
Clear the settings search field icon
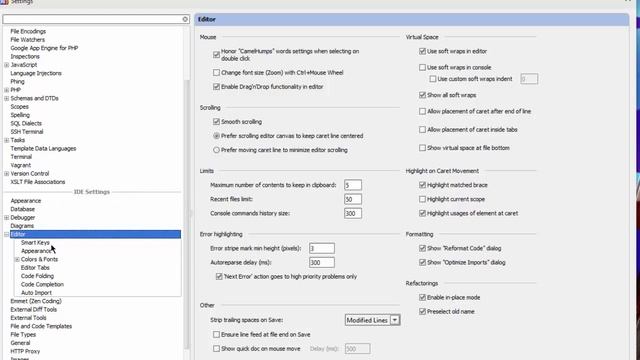click(x=185, y=19)
